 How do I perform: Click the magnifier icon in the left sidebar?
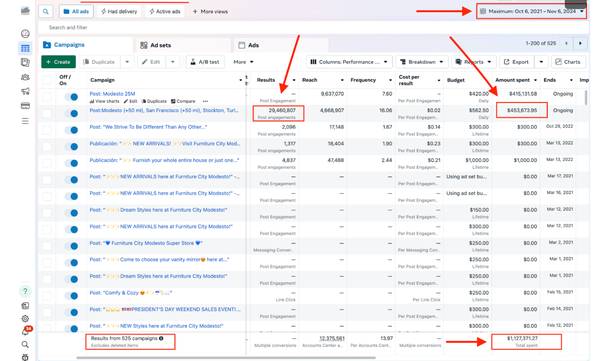coord(25,345)
